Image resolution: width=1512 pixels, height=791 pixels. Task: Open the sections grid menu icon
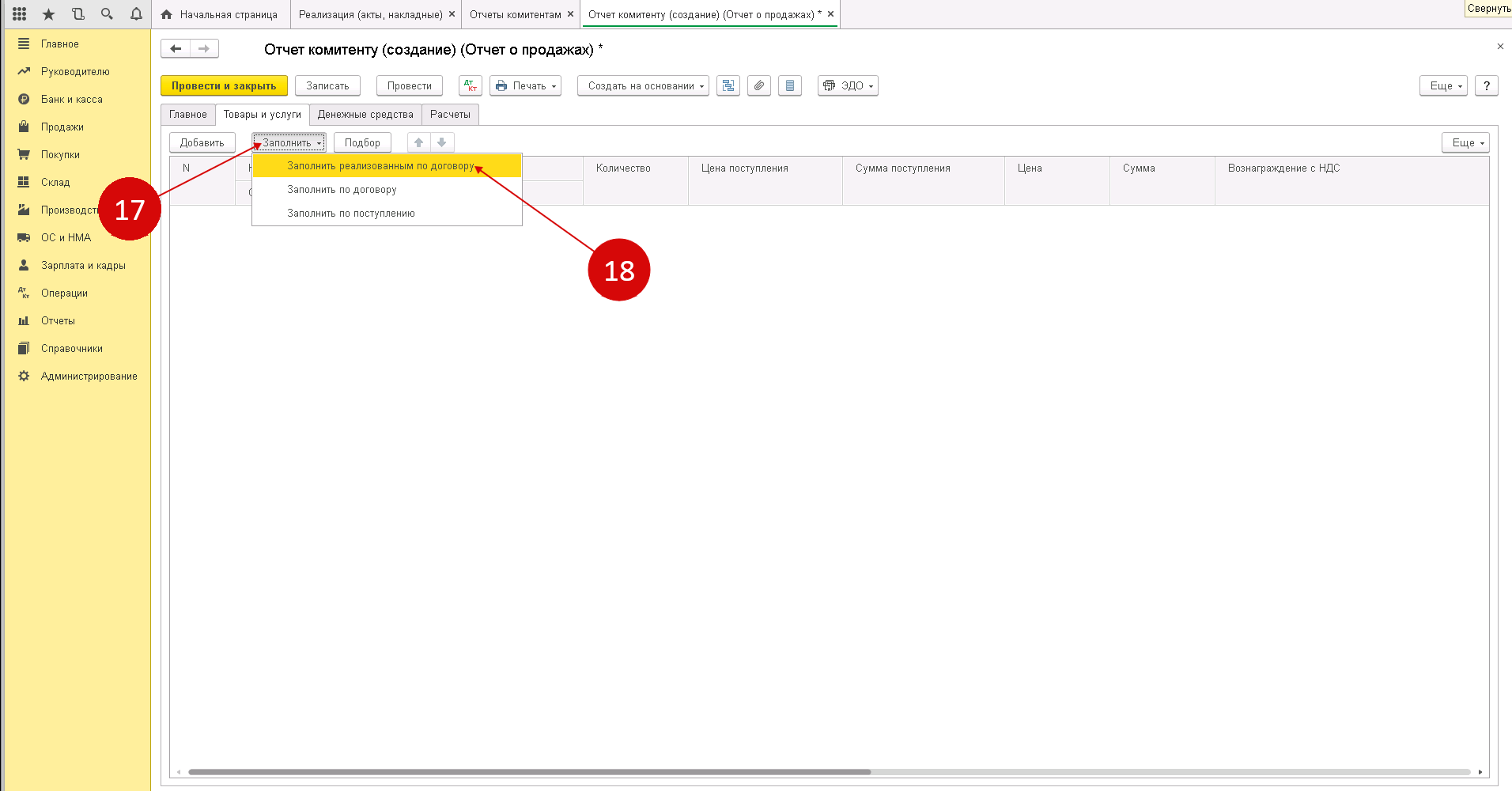(20, 14)
